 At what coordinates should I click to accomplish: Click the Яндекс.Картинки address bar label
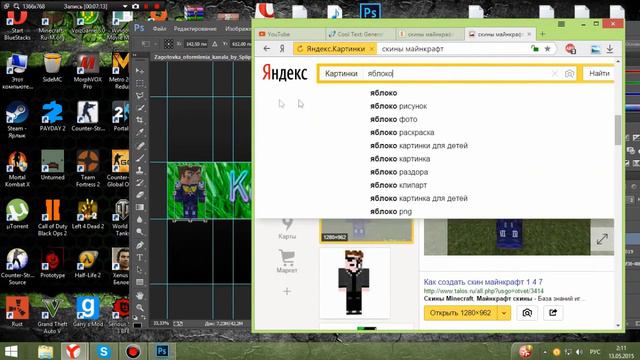tap(335, 49)
